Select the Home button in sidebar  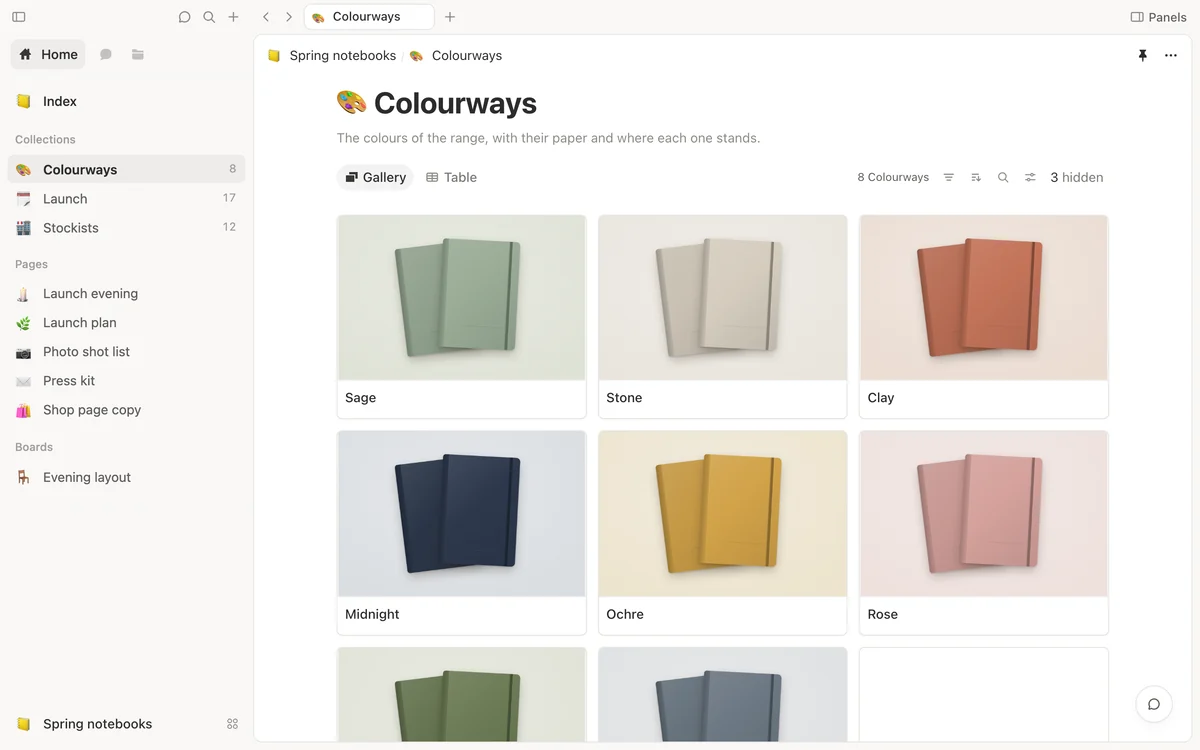[48, 54]
